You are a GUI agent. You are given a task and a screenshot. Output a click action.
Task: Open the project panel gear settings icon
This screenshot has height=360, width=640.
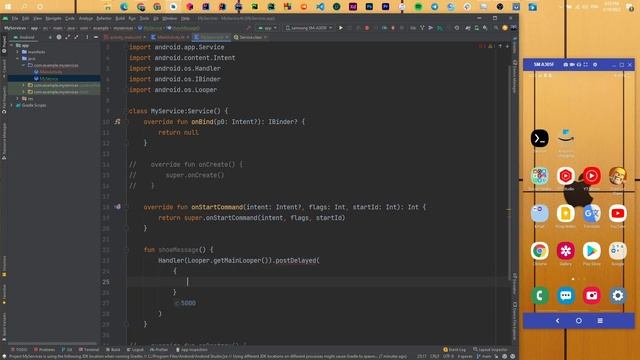[59, 37]
